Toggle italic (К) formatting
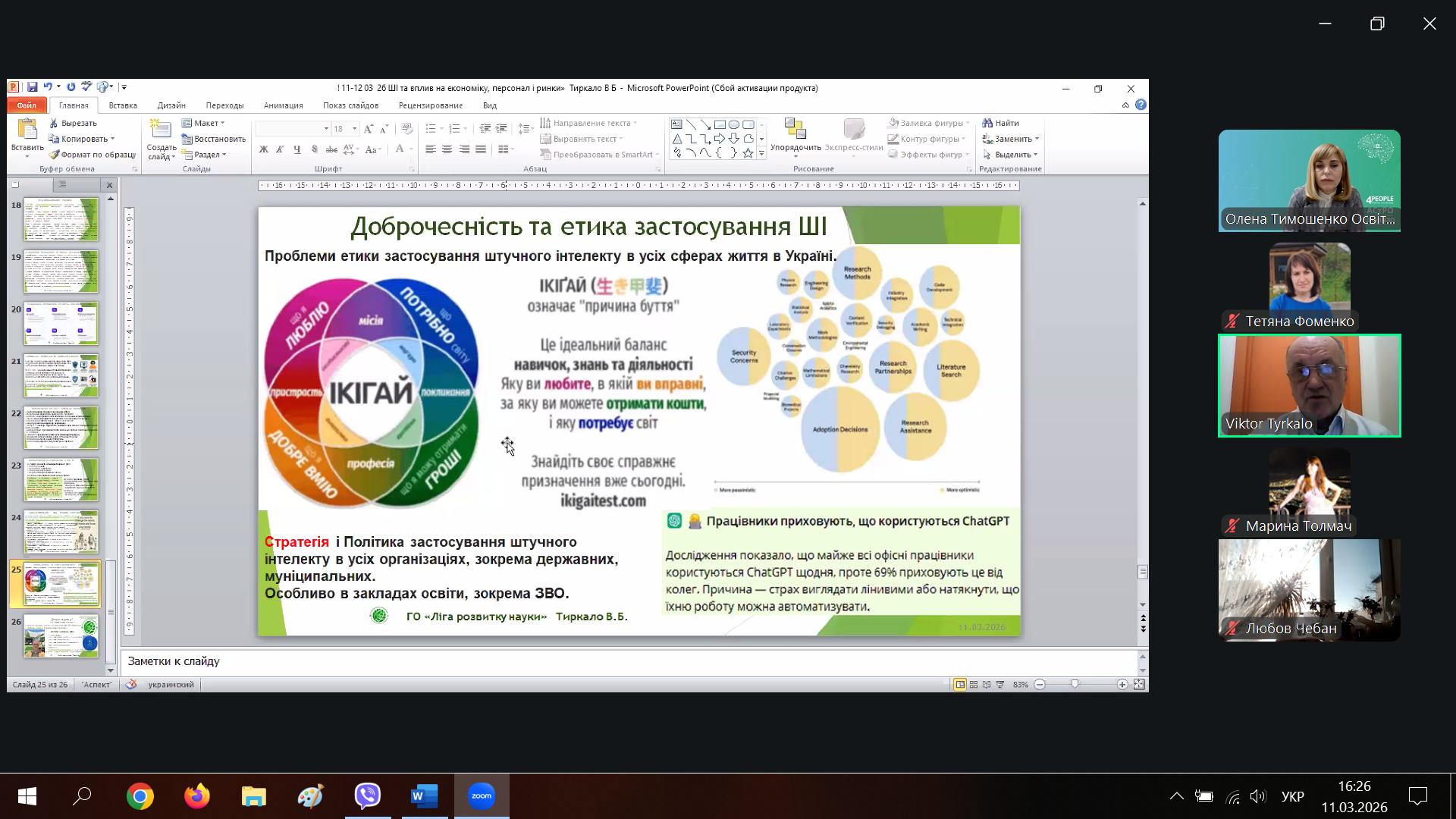 pyautogui.click(x=280, y=149)
